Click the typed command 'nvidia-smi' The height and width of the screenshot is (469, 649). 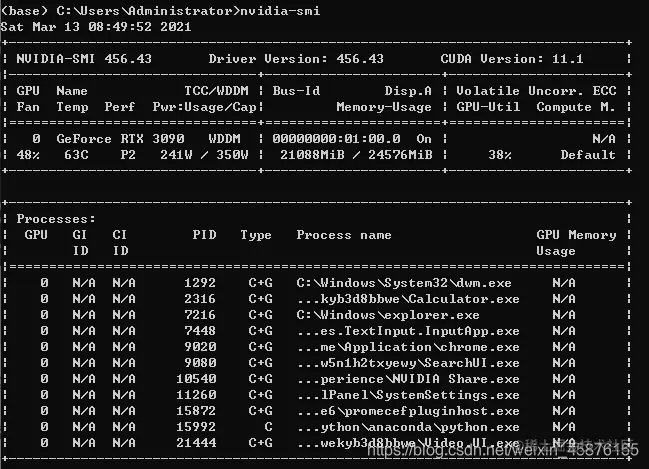click(280, 11)
